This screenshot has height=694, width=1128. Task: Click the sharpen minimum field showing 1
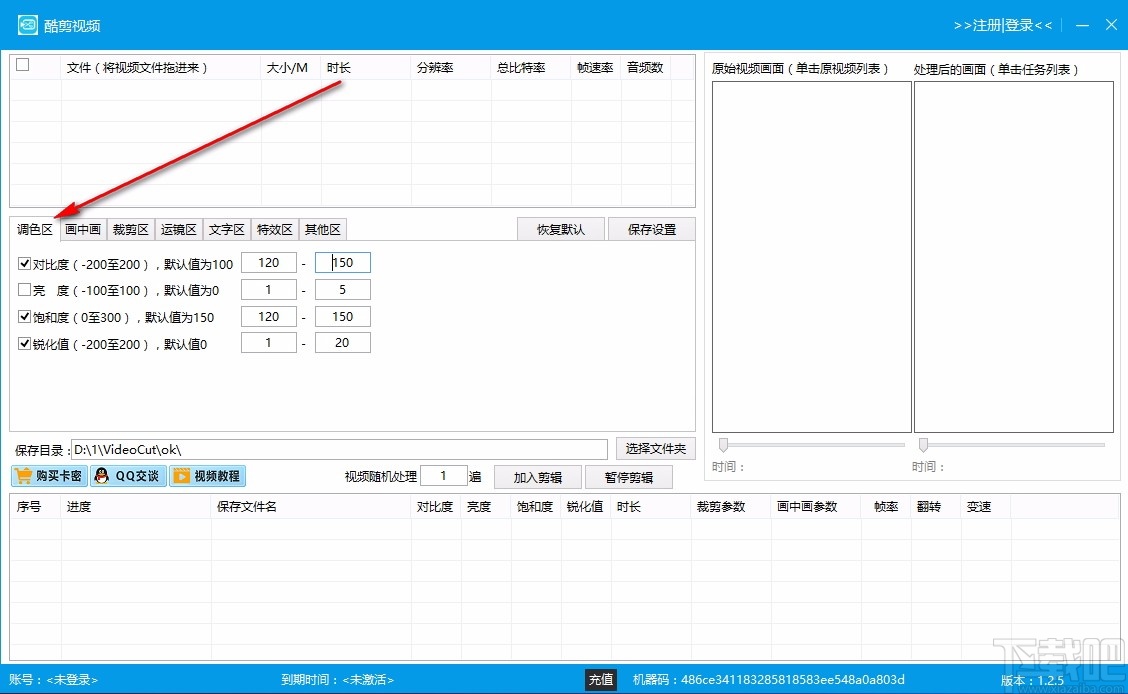268,343
